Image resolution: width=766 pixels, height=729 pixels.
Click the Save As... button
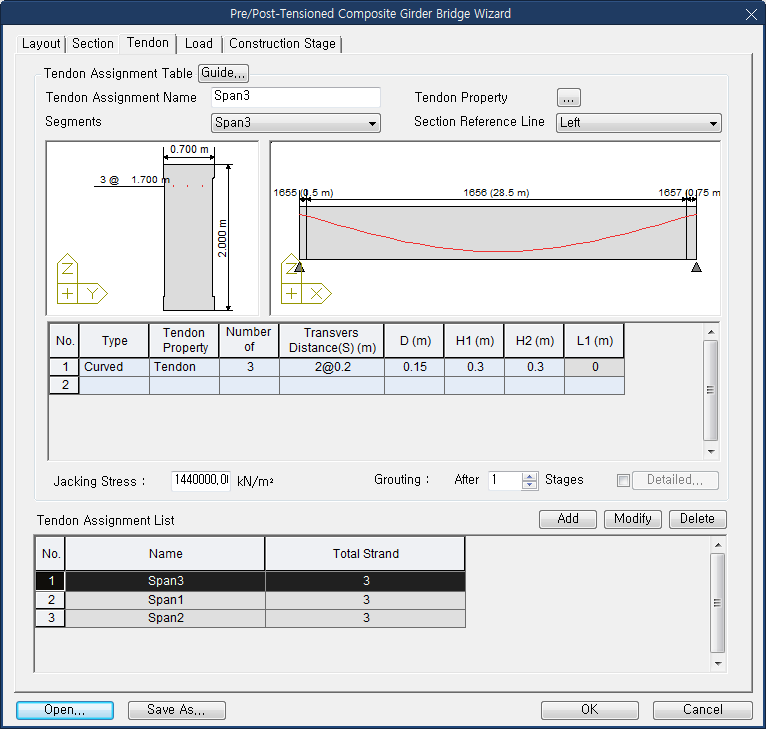click(x=176, y=710)
